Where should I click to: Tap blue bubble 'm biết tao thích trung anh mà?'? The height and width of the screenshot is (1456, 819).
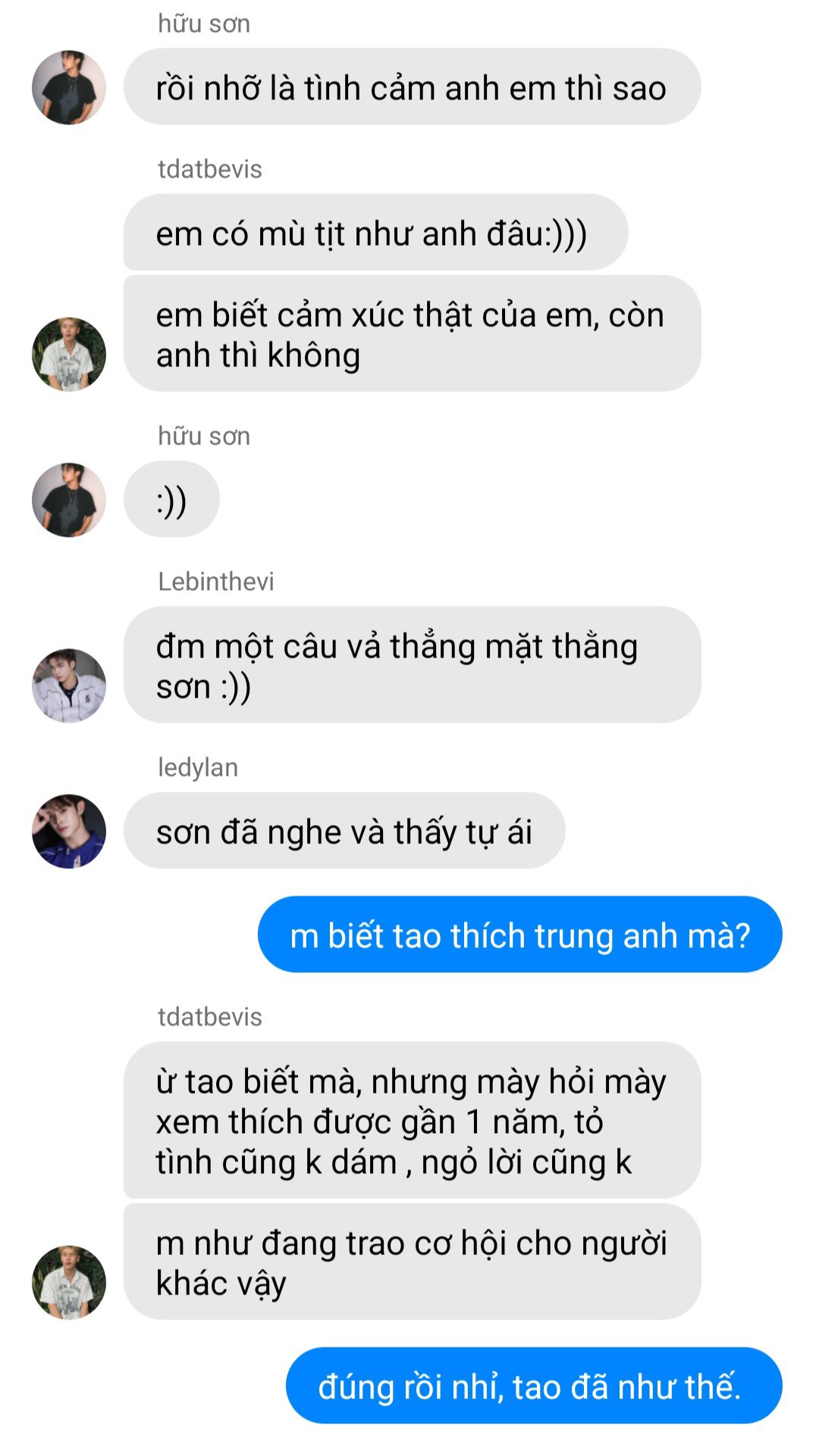520,935
